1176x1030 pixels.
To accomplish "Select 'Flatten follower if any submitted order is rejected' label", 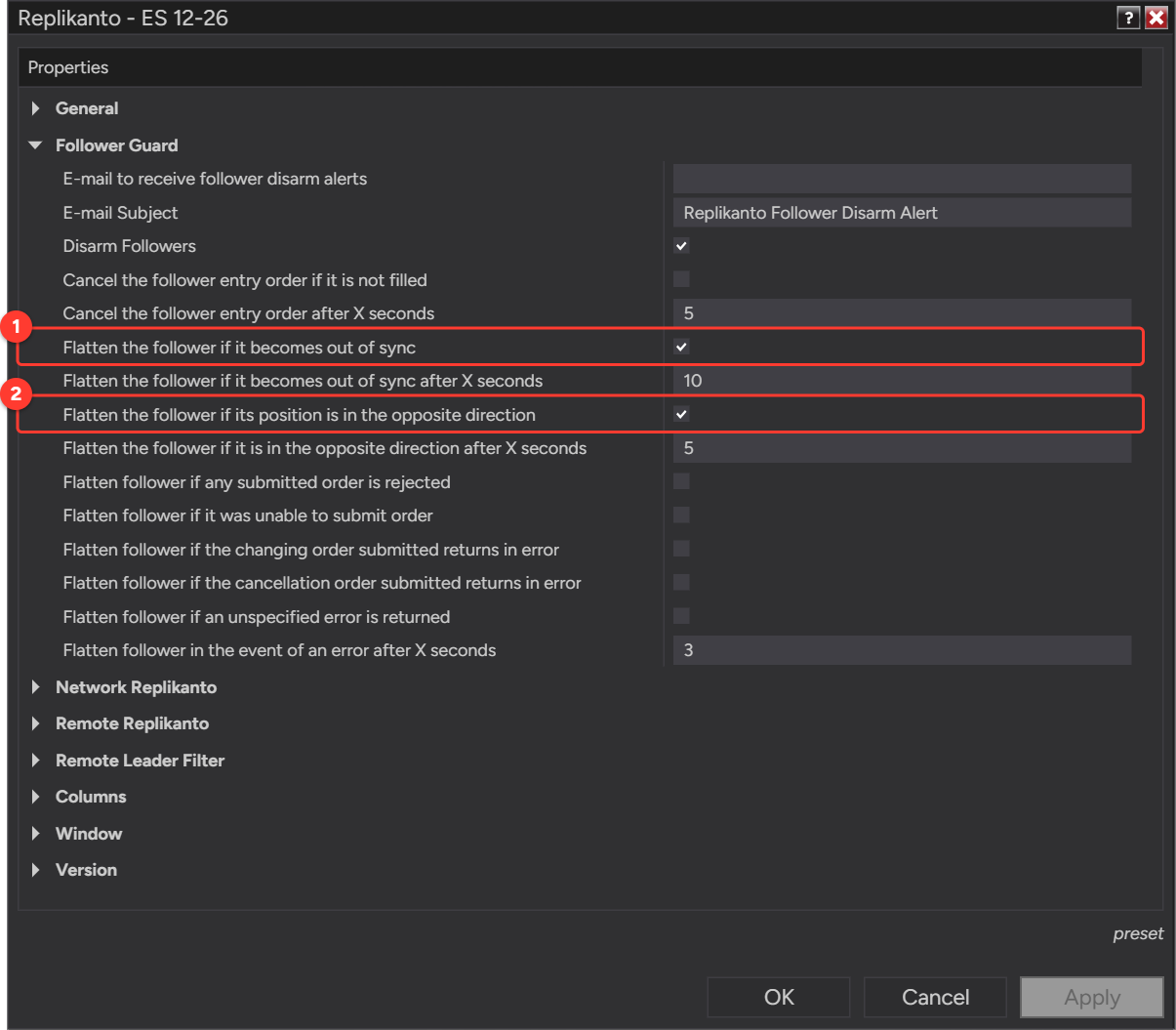I will [x=257, y=482].
